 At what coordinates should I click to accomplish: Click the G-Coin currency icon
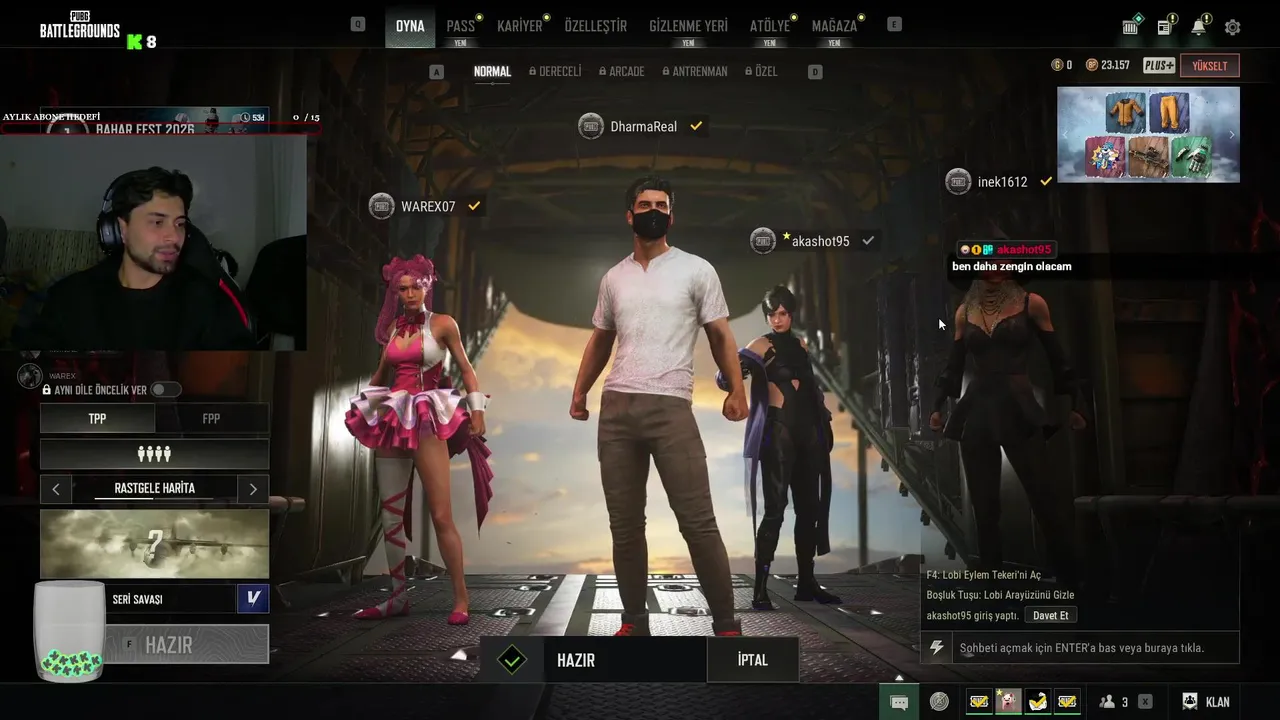point(1057,65)
